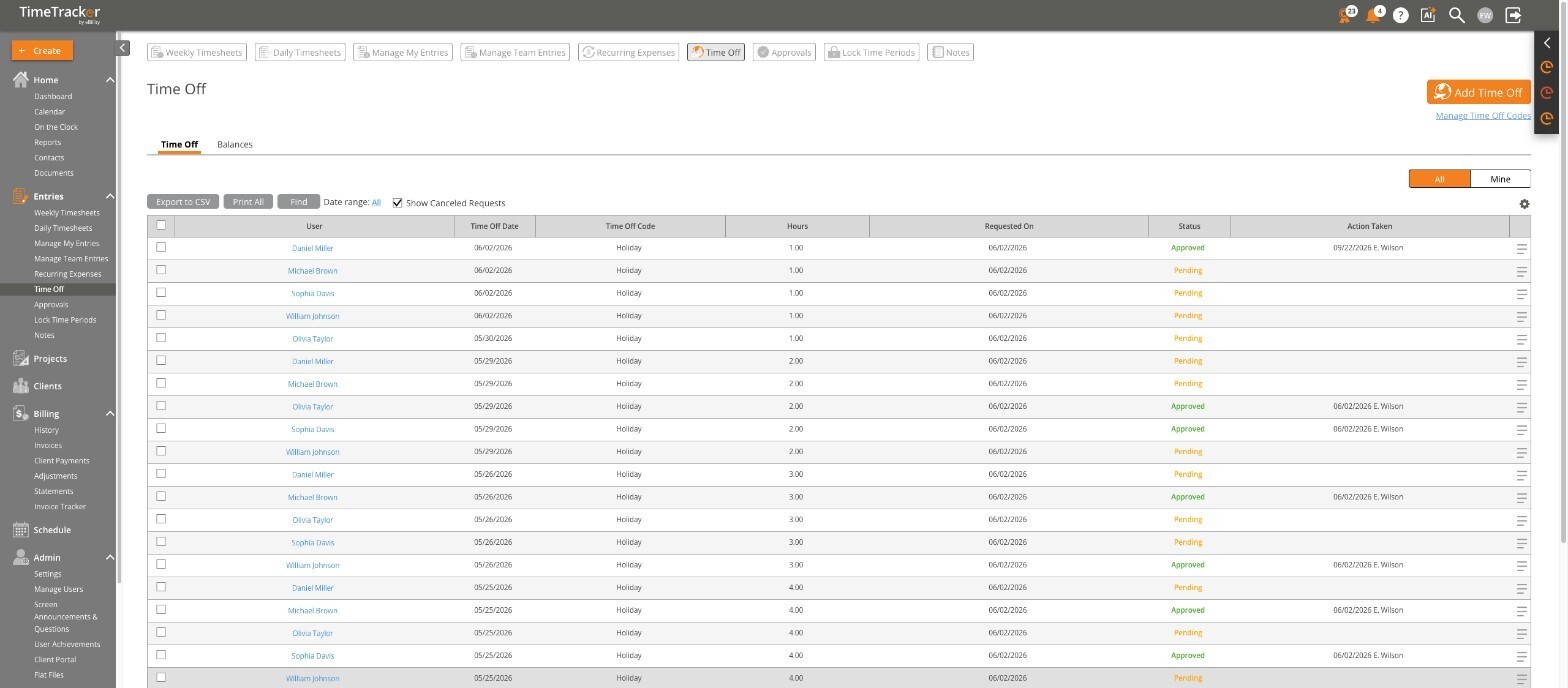Tick the select-all checkbox in table header
Image resolution: width=1568 pixels, height=688 pixels.
[161, 225]
